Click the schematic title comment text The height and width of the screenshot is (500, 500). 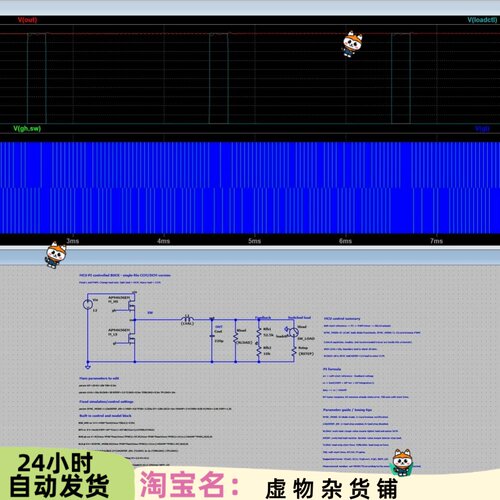point(125,275)
